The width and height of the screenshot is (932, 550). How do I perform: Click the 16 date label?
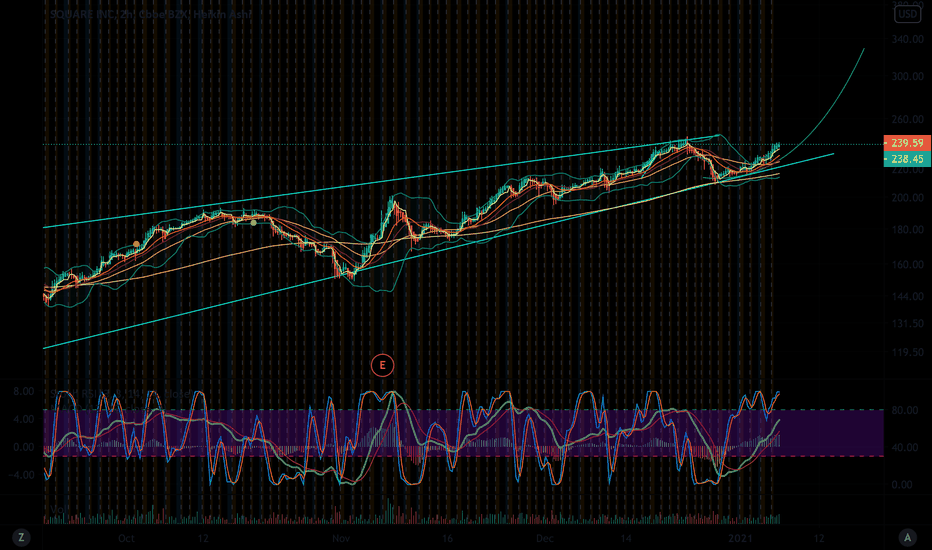[448, 538]
